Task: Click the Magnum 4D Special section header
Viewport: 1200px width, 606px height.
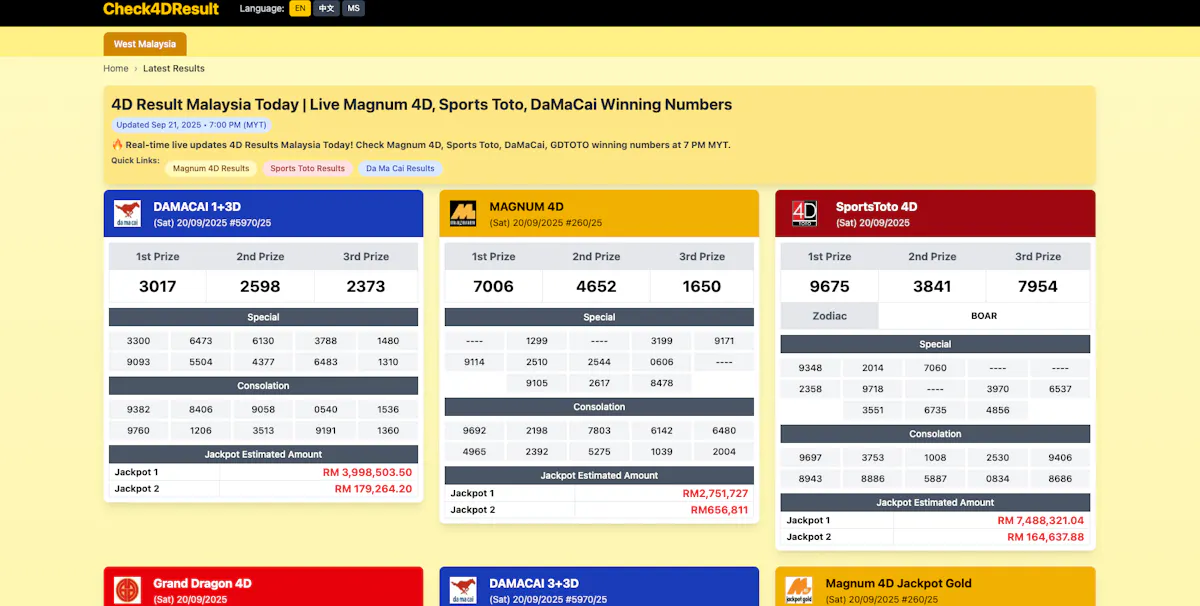Action: click(x=599, y=317)
